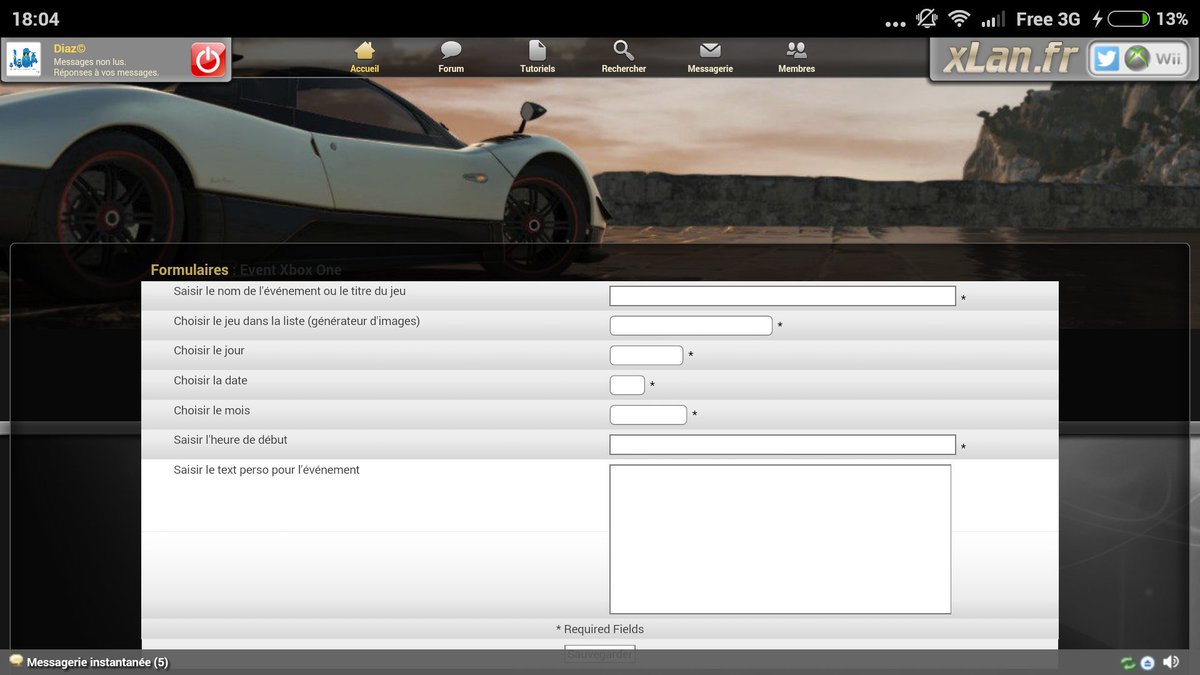Open 'Réponses à vos messages.' link

point(106,73)
